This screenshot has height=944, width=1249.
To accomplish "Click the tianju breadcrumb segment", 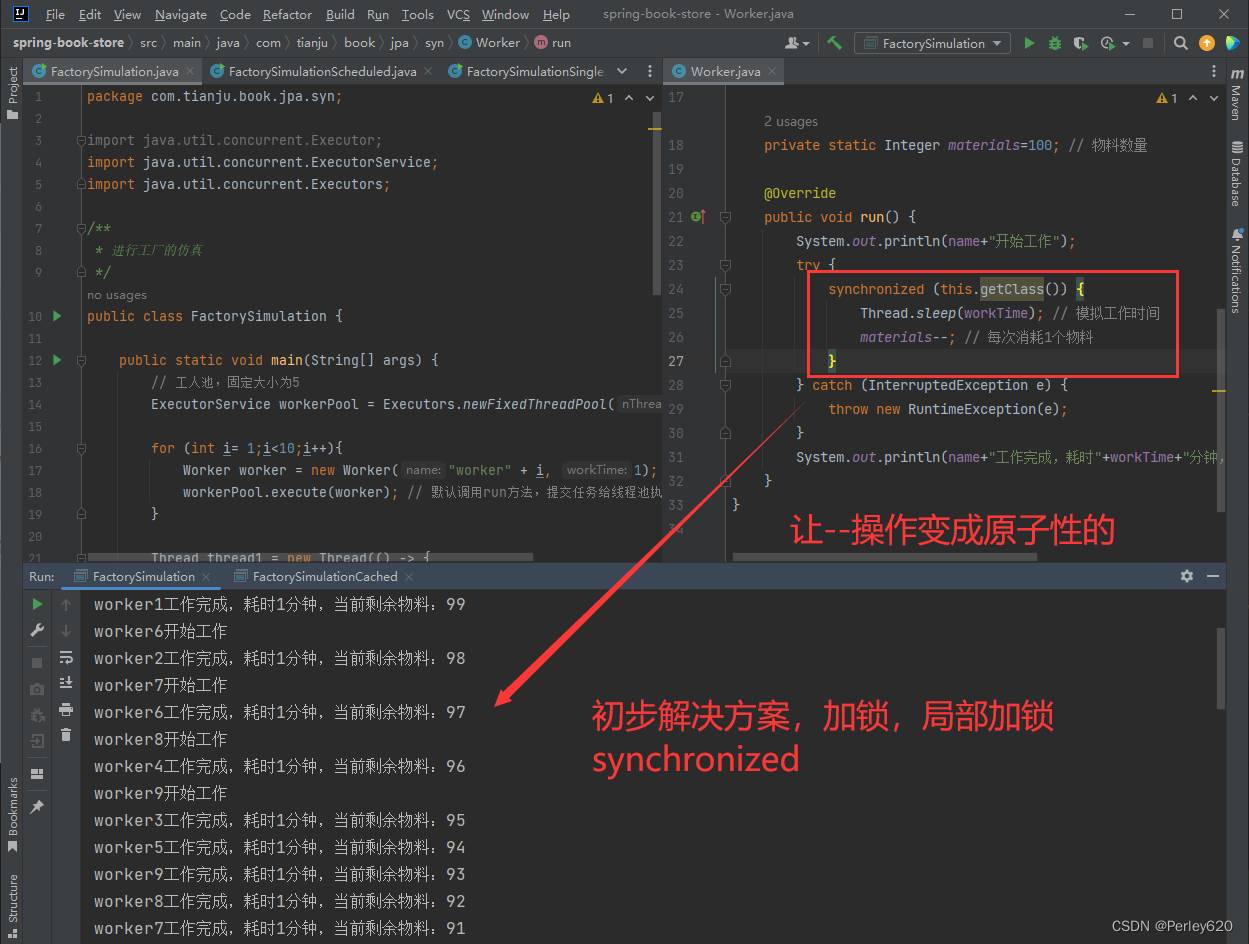I will click(312, 43).
